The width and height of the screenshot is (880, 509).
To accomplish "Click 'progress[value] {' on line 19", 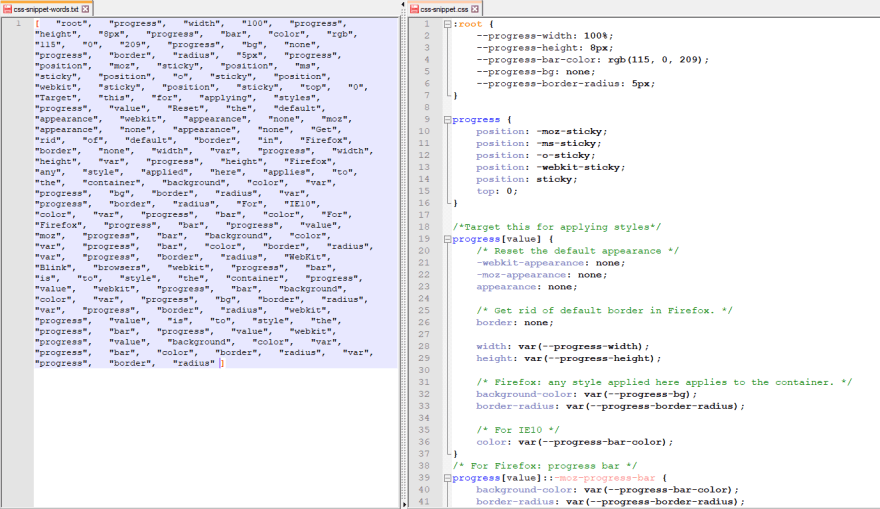I will click(503, 239).
